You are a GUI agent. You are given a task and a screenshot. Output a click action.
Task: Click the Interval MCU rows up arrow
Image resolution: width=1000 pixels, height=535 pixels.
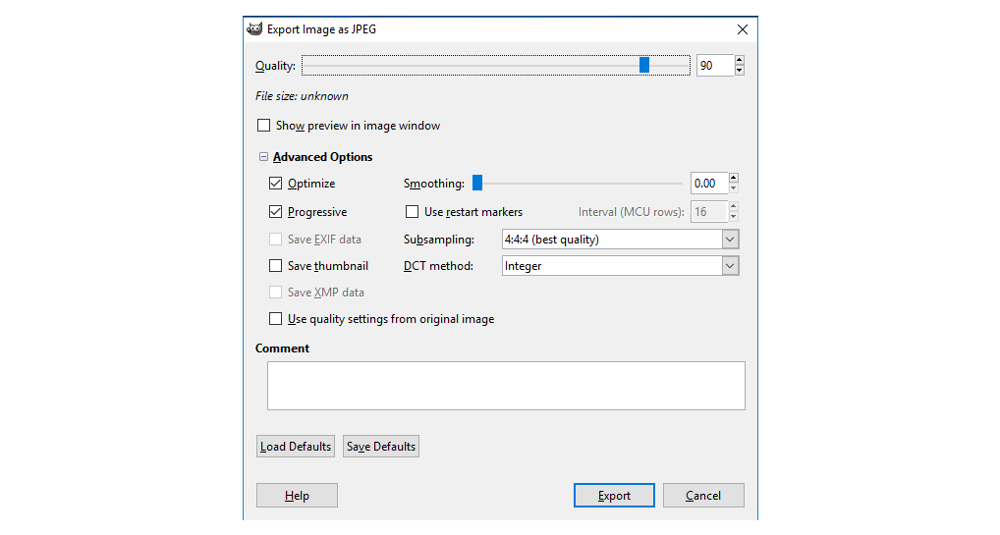733,207
